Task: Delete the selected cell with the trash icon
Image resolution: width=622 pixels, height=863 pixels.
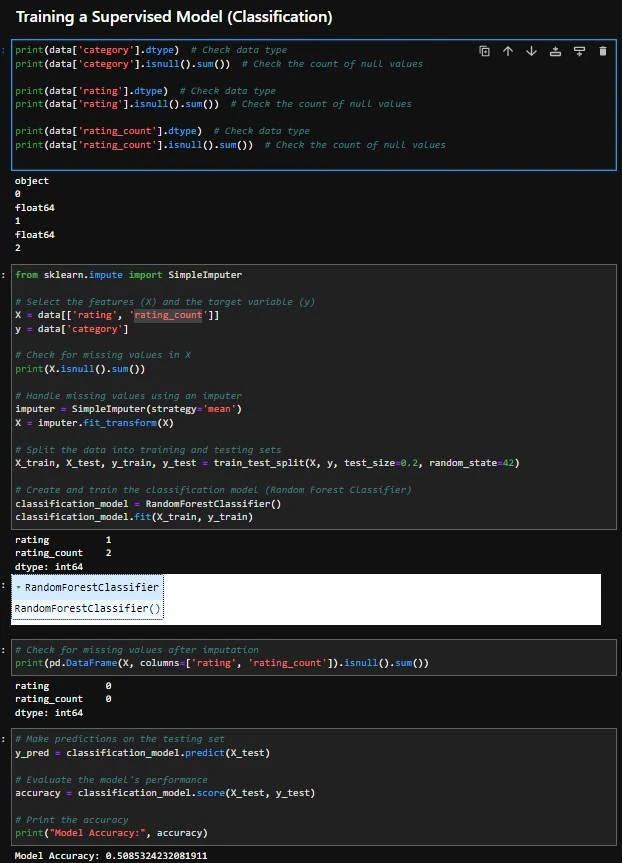Action: point(602,51)
